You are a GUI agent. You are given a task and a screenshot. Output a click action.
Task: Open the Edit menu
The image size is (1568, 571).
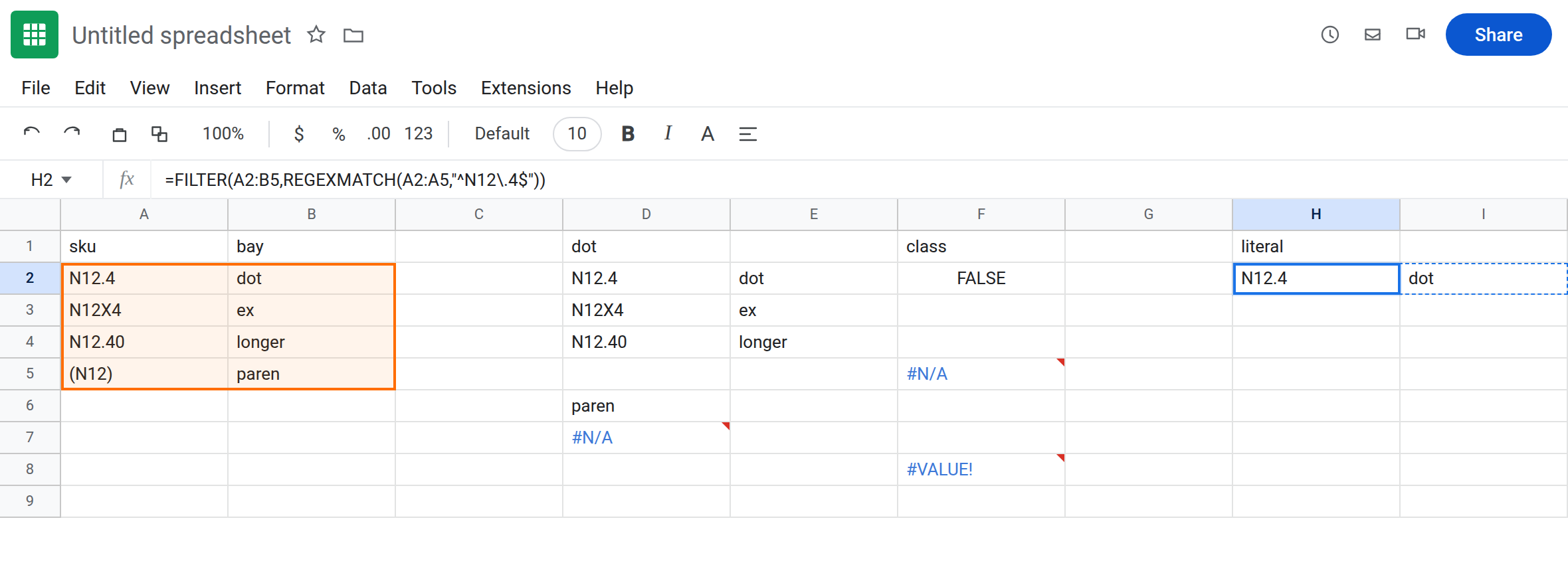pyautogui.click(x=90, y=88)
